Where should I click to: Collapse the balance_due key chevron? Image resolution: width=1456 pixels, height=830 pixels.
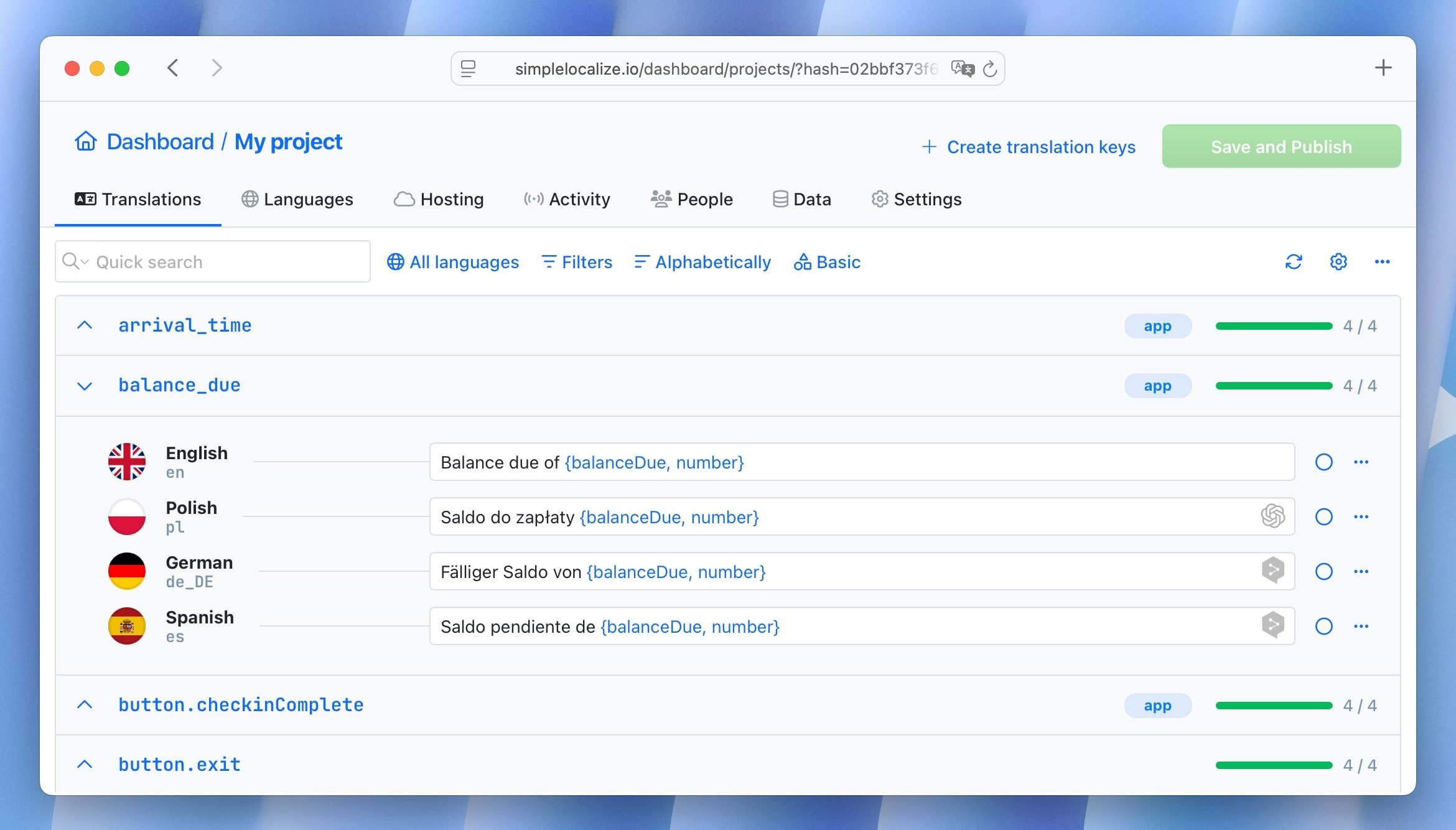click(x=85, y=386)
